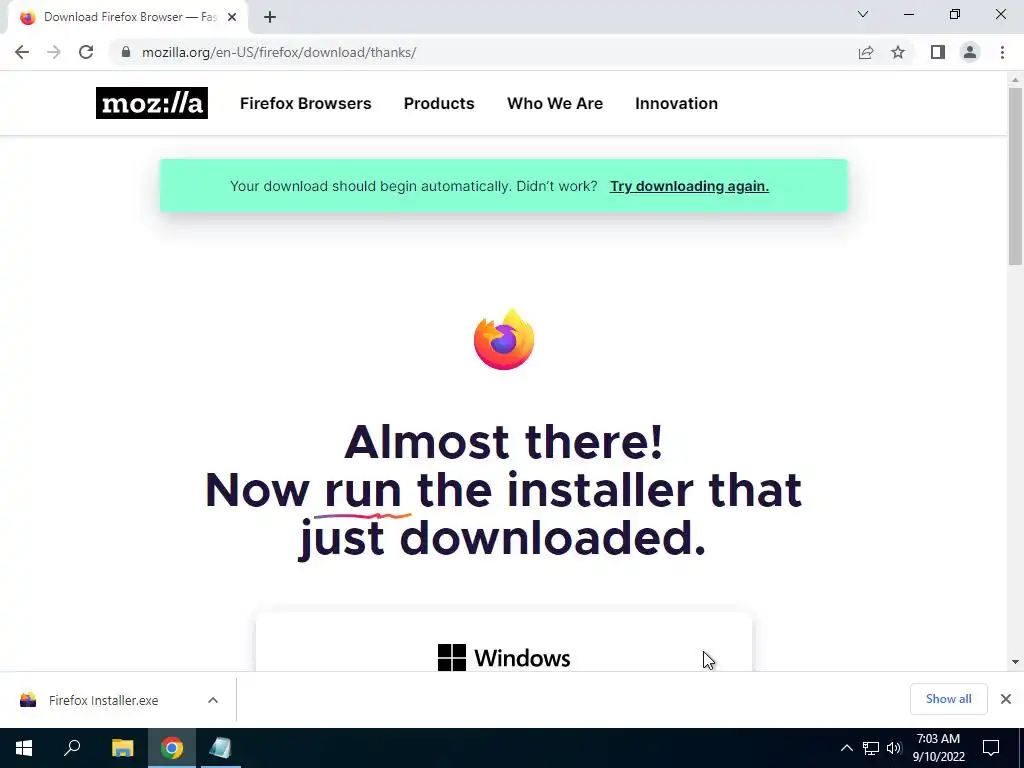Open the notification center icon

[991, 748]
